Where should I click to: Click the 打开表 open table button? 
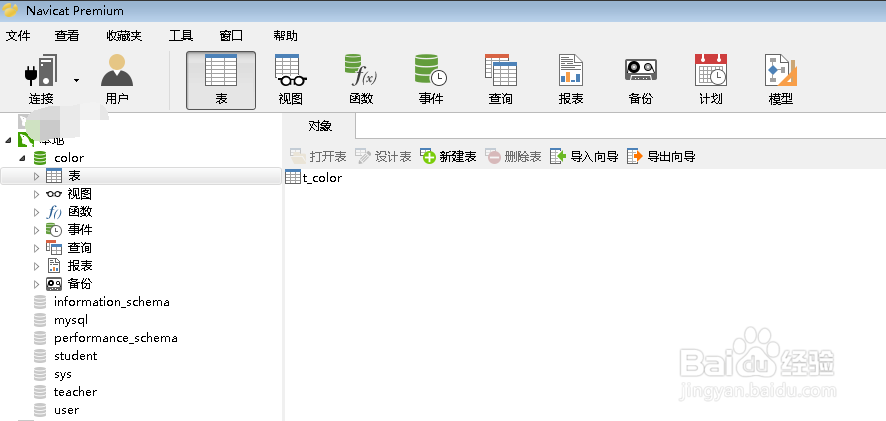tap(318, 157)
